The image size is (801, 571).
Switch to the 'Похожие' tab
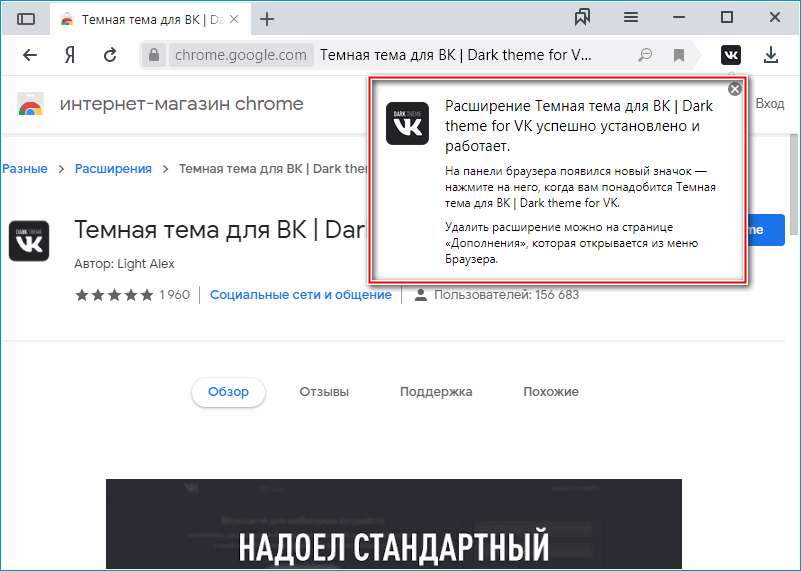pos(551,392)
